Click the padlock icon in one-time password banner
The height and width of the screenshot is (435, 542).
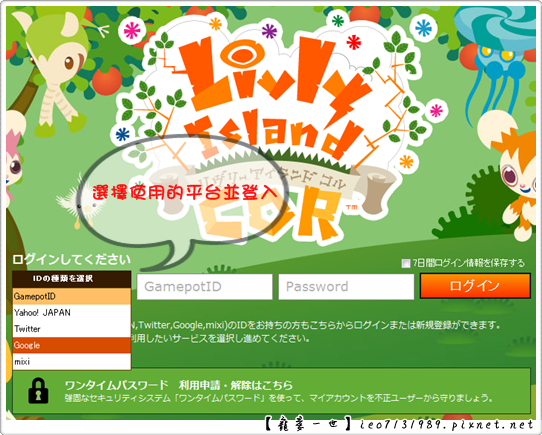click(x=38, y=391)
